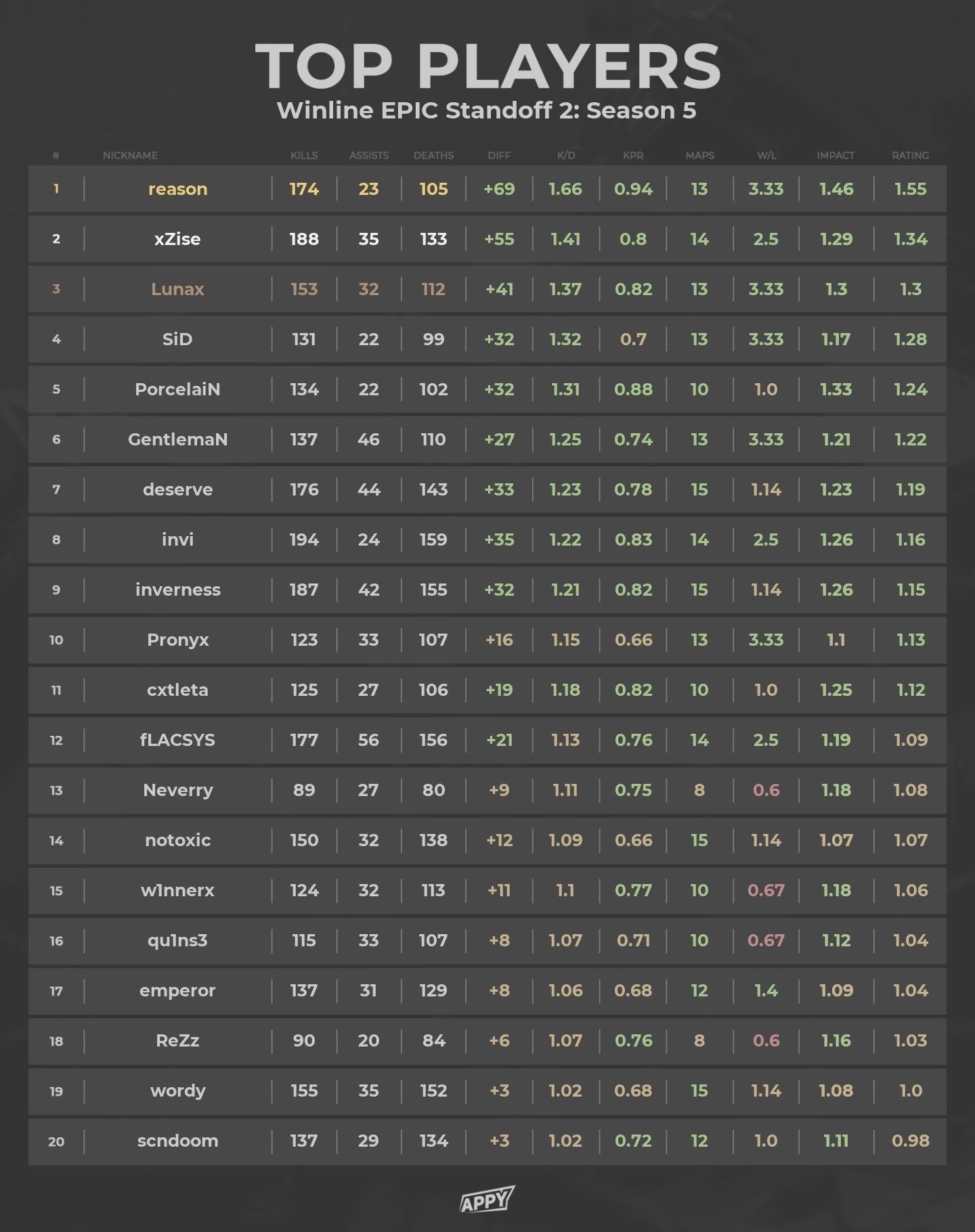
Task: Select the K/D column header
Action: point(566,156)
